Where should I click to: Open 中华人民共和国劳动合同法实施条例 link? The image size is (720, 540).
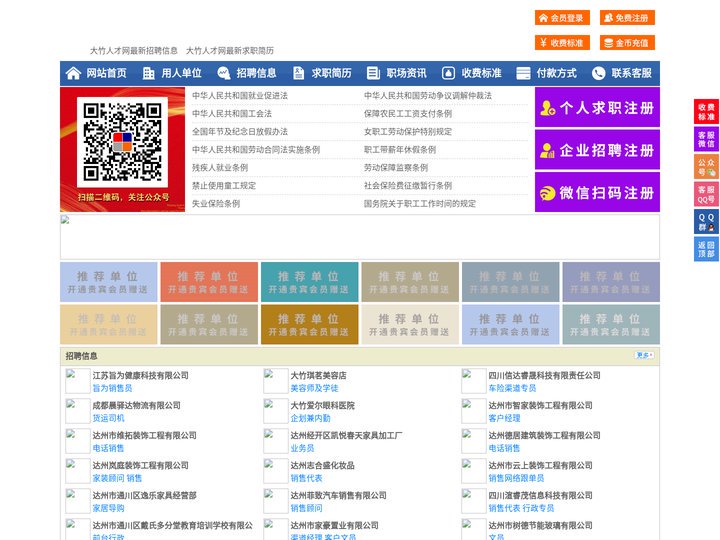pyautogui.click(x=256, y=150)
